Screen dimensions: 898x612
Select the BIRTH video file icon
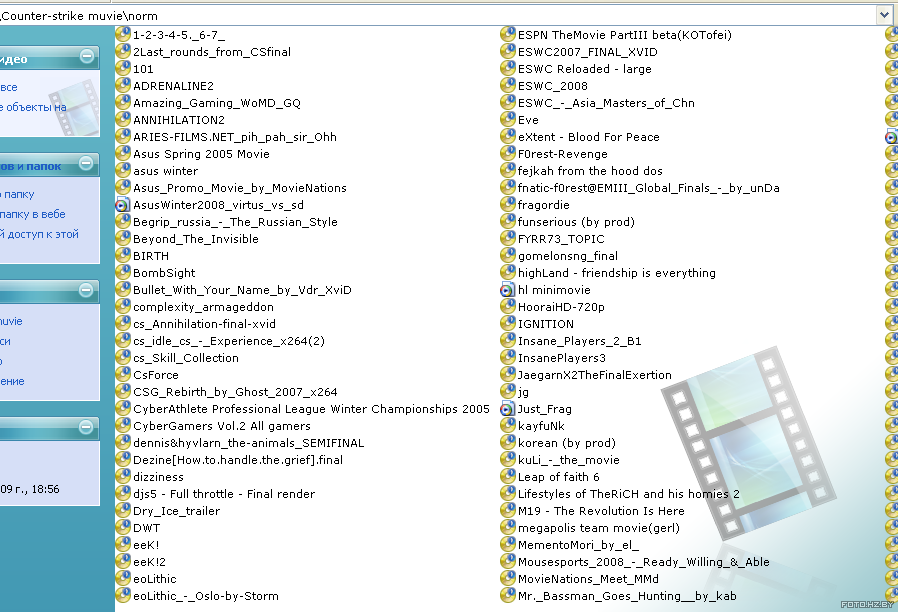tap(123, 255)
